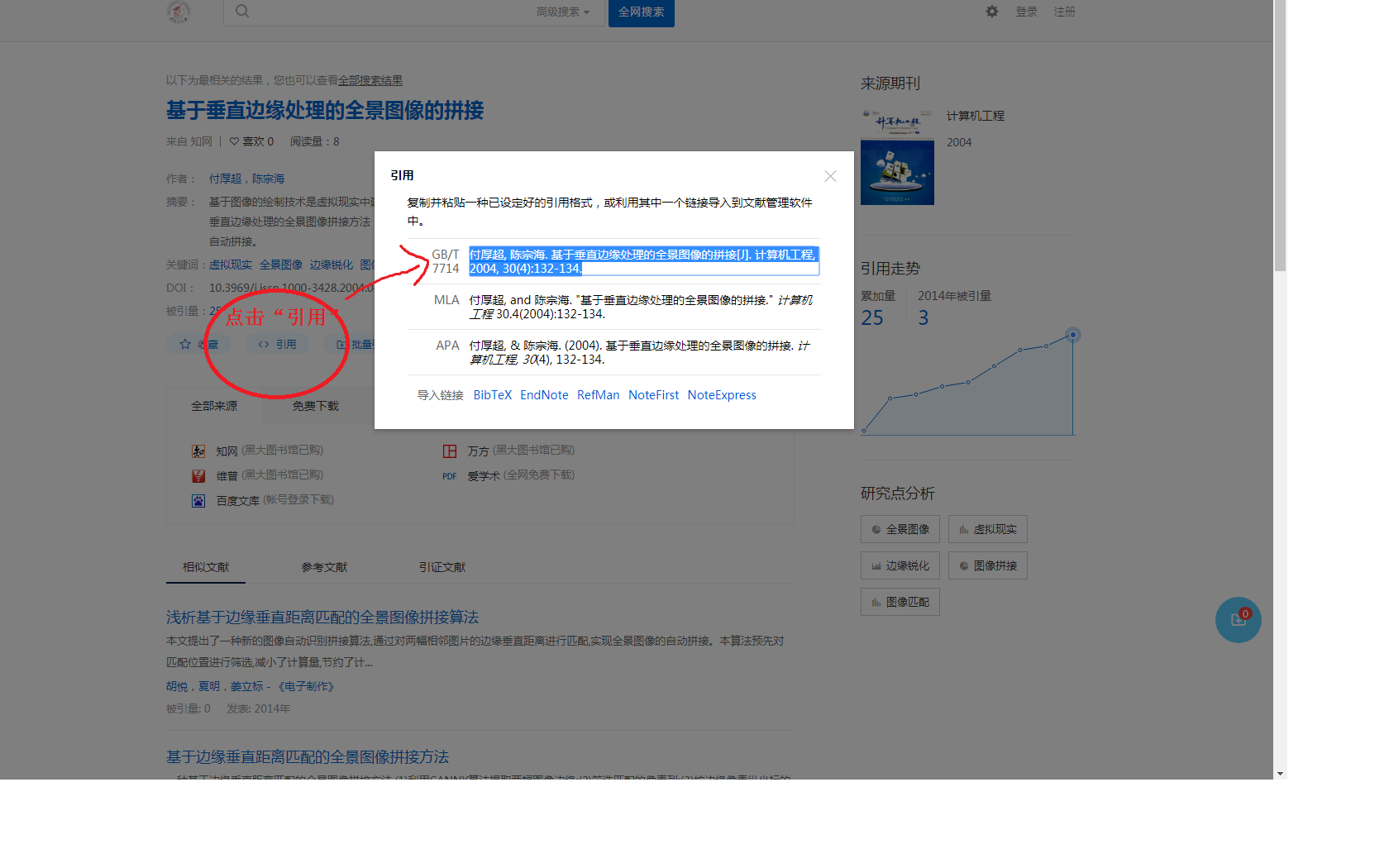Switch to 相似文献 tab

(206, 567)
